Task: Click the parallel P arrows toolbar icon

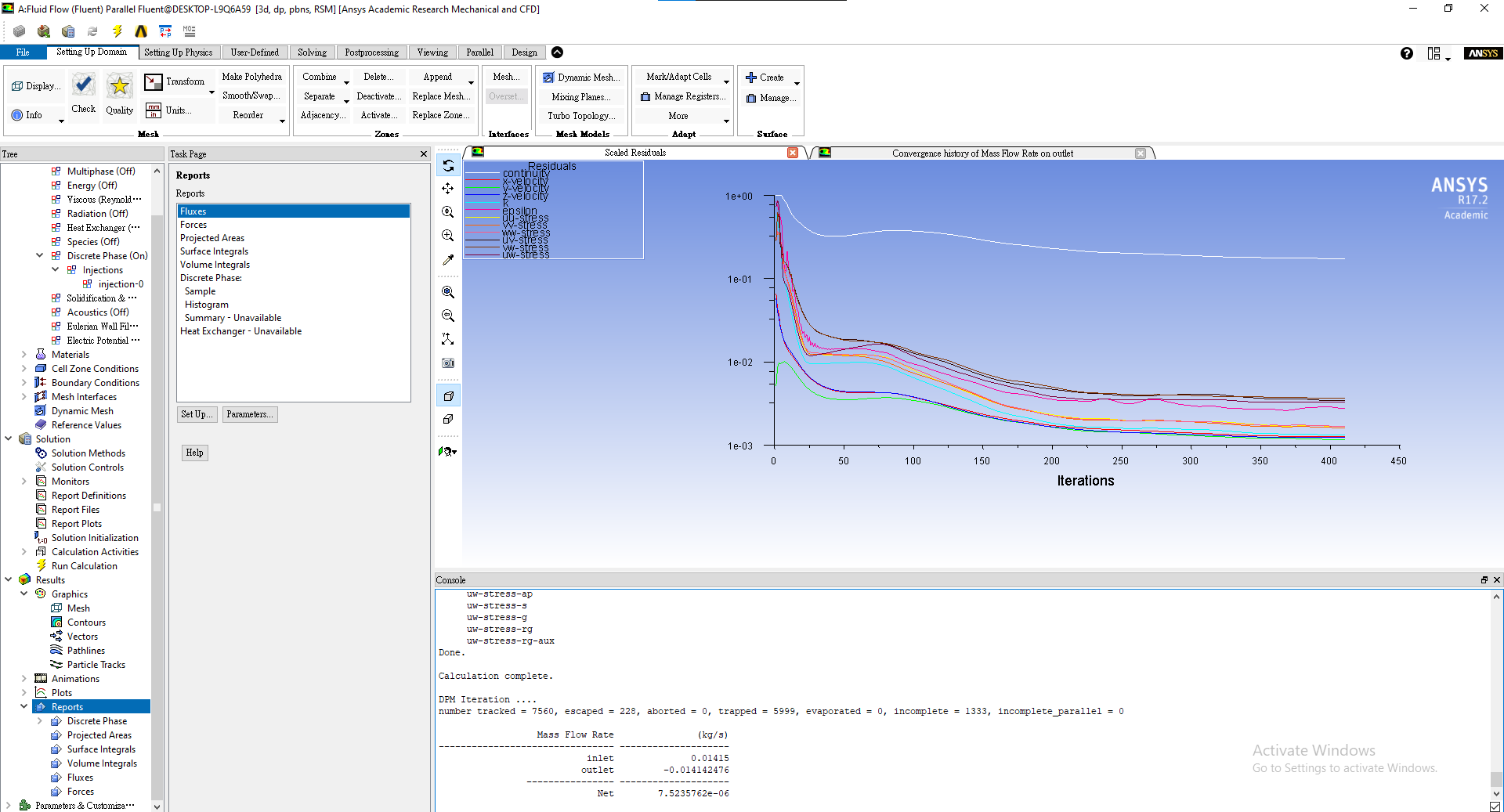Action: coord(165,31)
